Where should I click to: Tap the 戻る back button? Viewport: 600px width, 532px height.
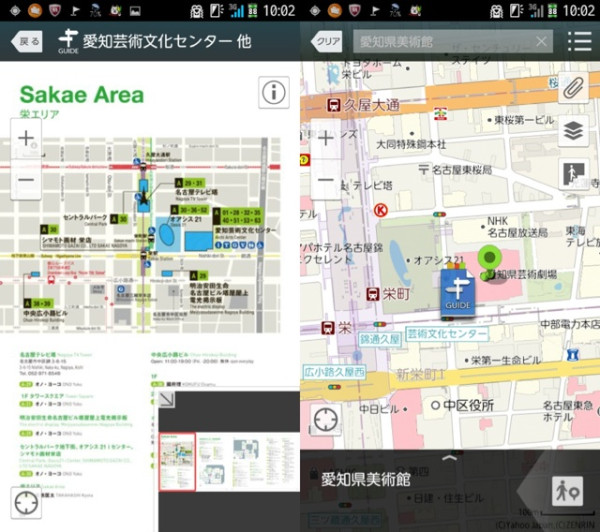click(x=27, y=41)
